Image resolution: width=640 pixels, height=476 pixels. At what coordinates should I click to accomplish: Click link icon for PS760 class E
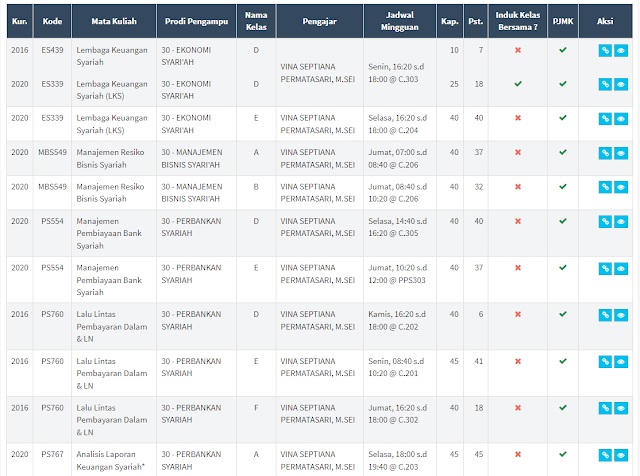605,362
